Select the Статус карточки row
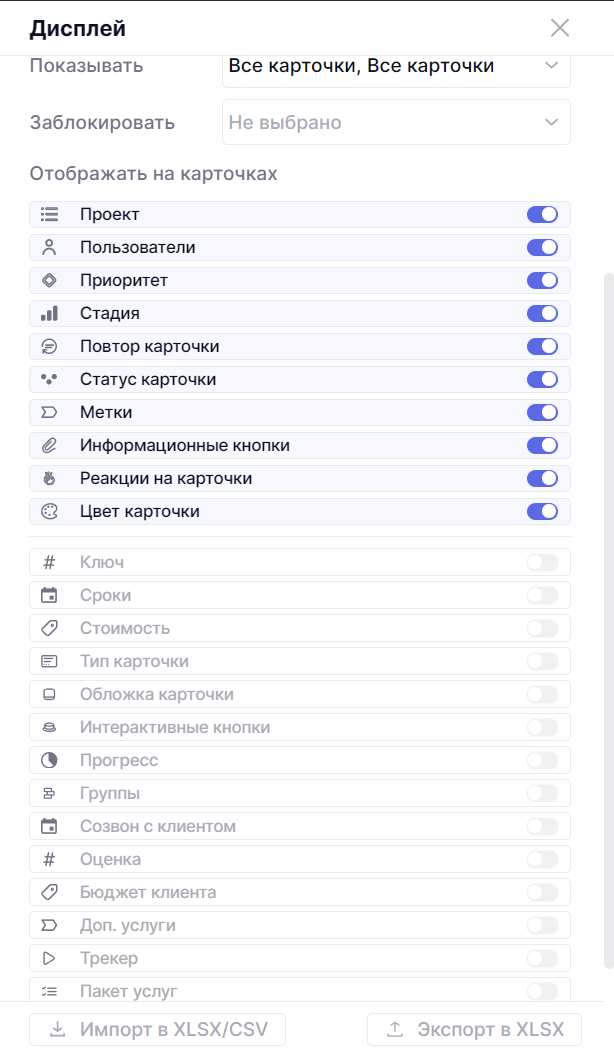614x1056 pixels. click(300, 379)
